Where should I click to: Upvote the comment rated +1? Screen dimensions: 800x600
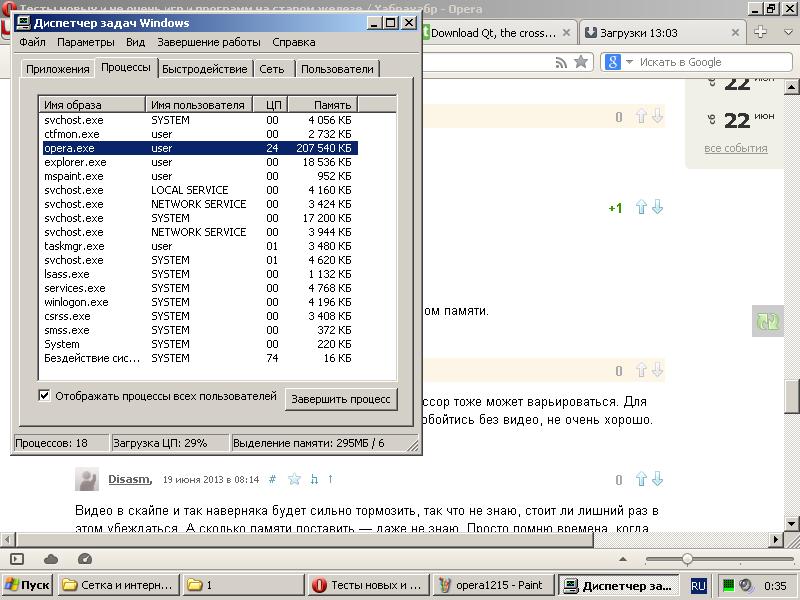641,207
